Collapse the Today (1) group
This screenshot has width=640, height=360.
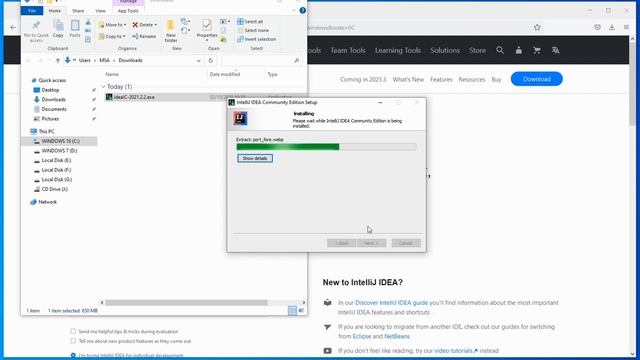[103, 87]
